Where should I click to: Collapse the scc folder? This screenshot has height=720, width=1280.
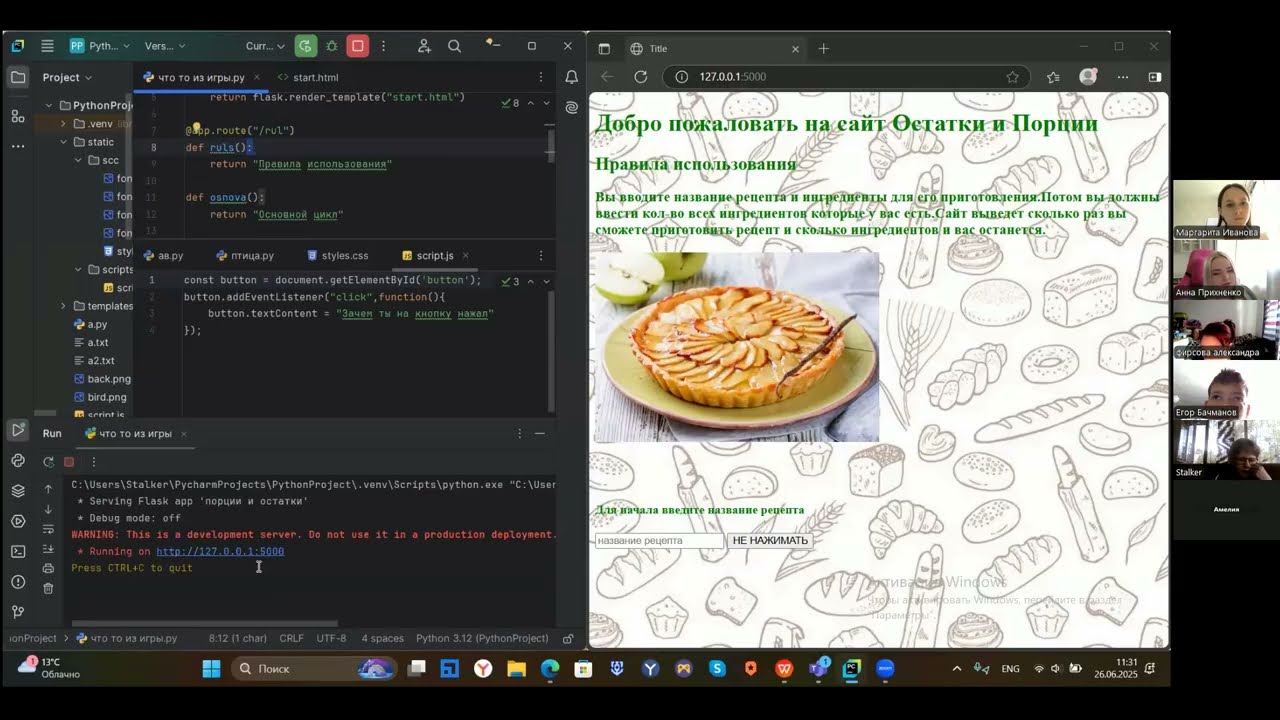[x=78, y=160]
